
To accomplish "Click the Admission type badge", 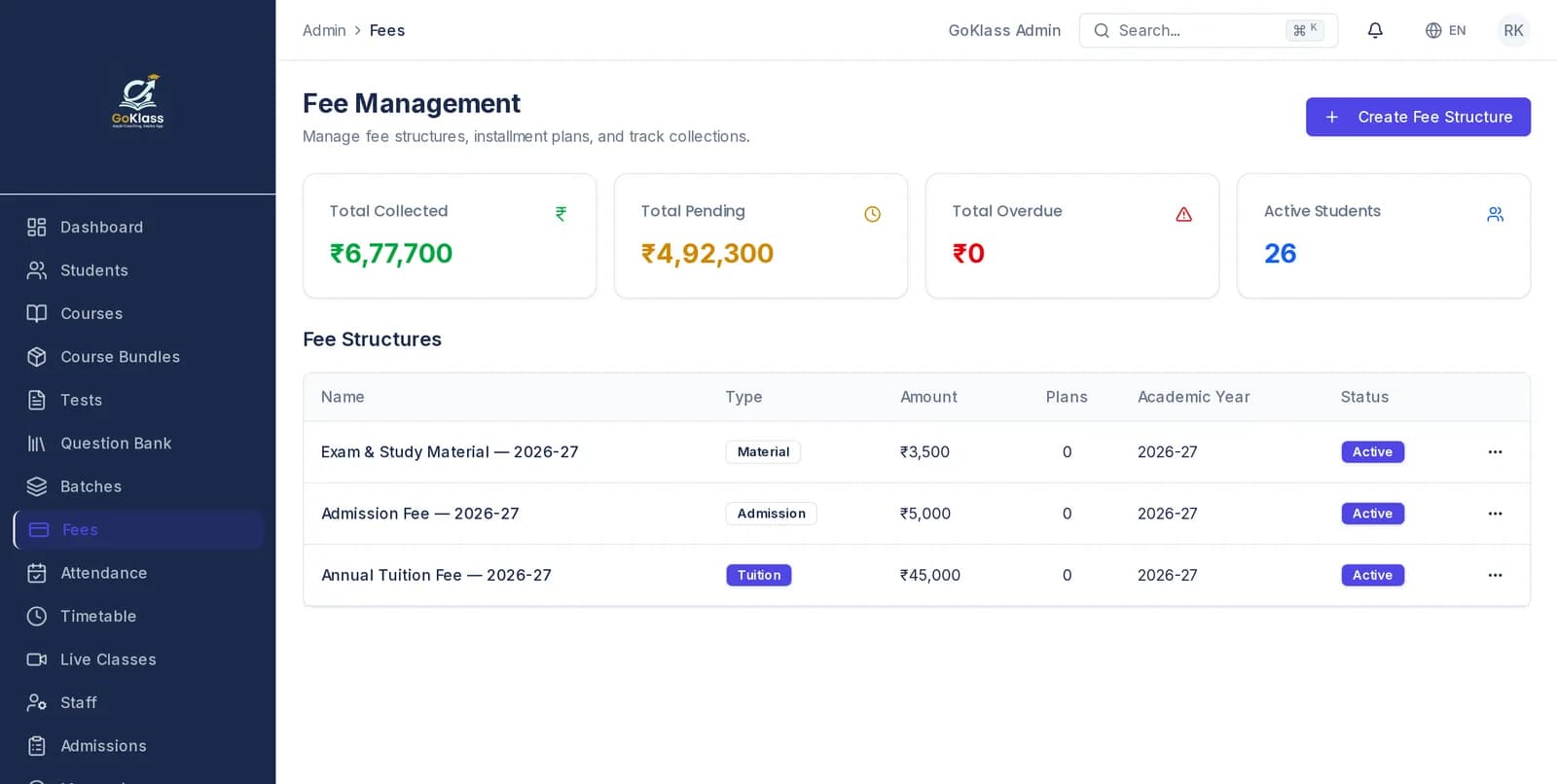I will click(771, 514).
